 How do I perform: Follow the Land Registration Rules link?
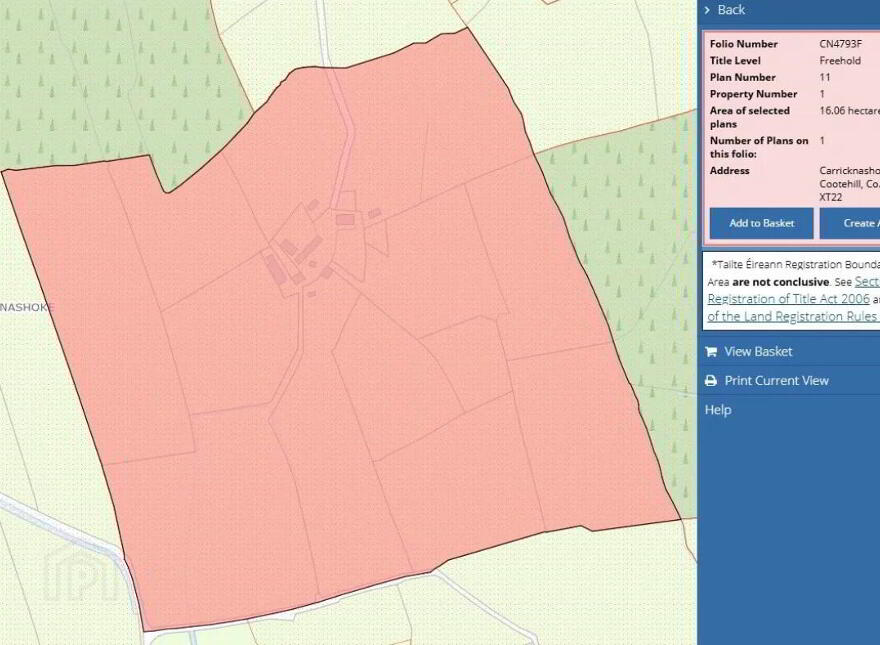point(792,317)
